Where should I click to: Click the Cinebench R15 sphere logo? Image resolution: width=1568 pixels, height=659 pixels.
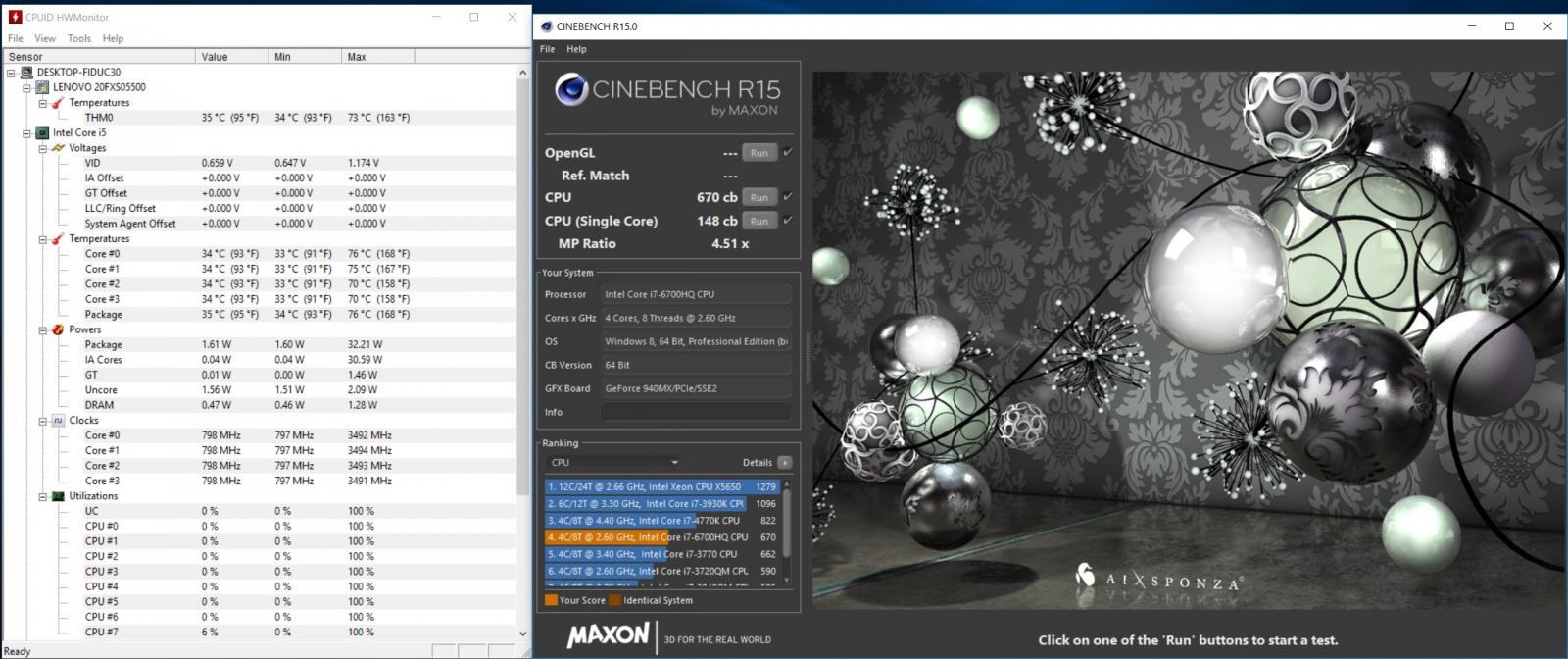click(571, 90)
